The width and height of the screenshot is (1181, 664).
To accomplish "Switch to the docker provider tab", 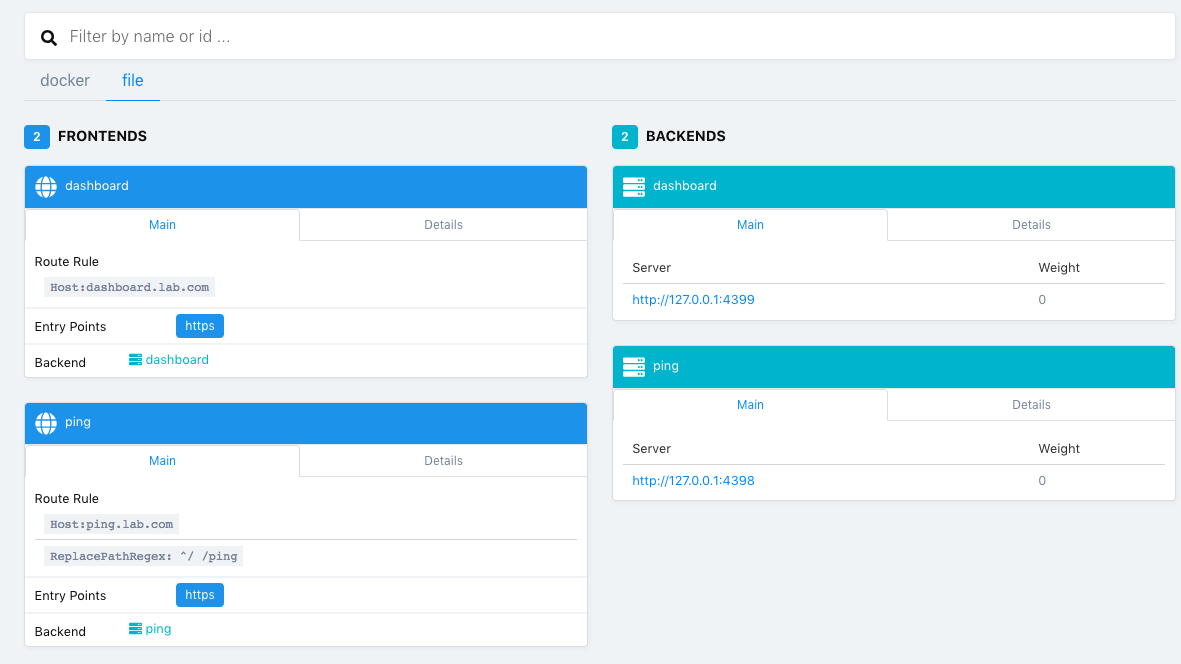I will tap(65, 81).
